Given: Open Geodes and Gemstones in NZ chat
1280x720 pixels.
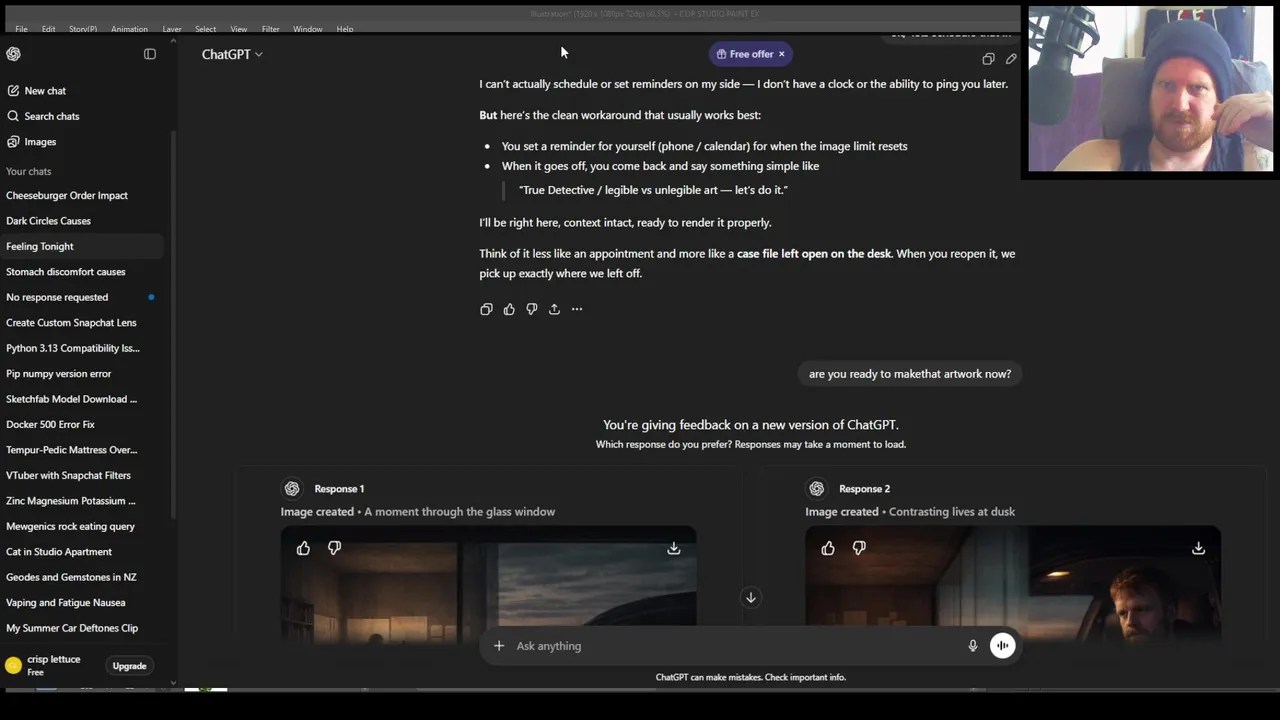Looking at the screenshot, I should (x=82, y=577).
